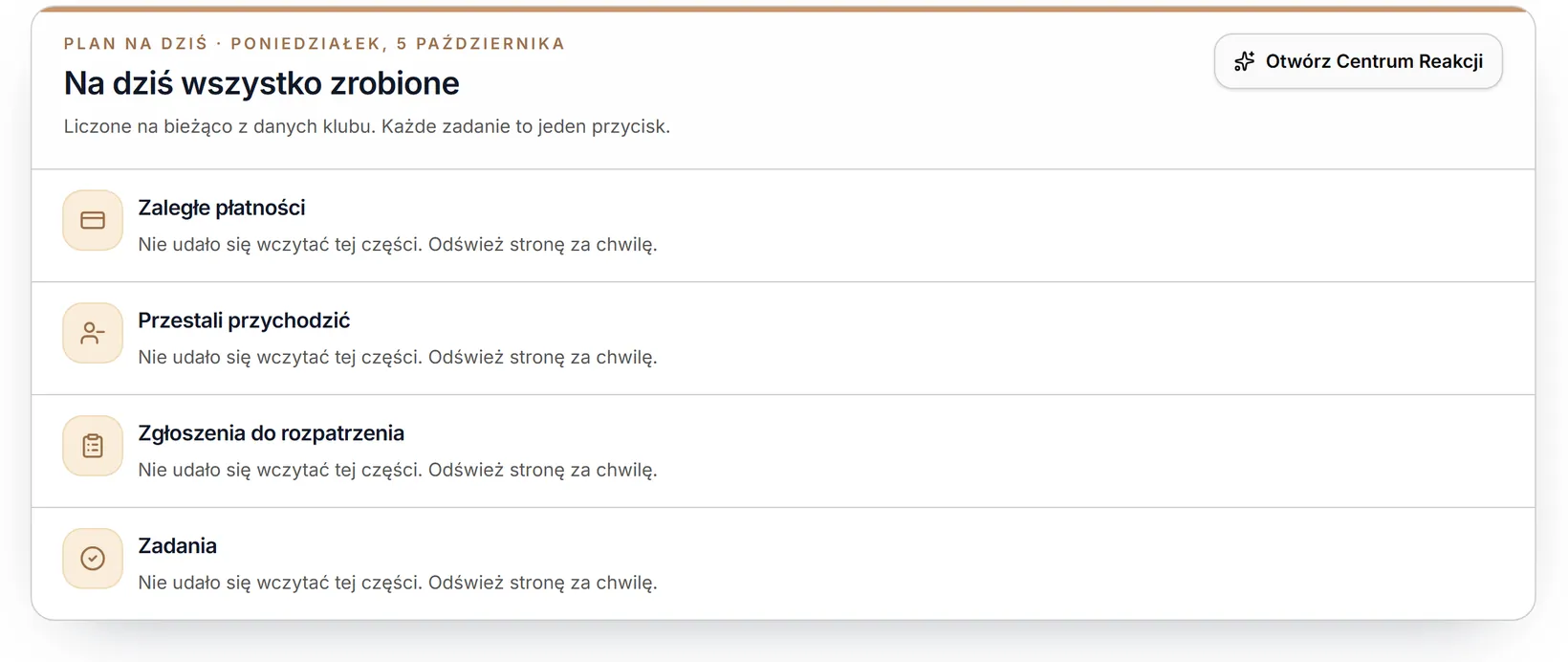Click the orange accent bar atop the card
Image resolution: width=1568 pixels, height=662 pixels.
[x=783, y=9]
